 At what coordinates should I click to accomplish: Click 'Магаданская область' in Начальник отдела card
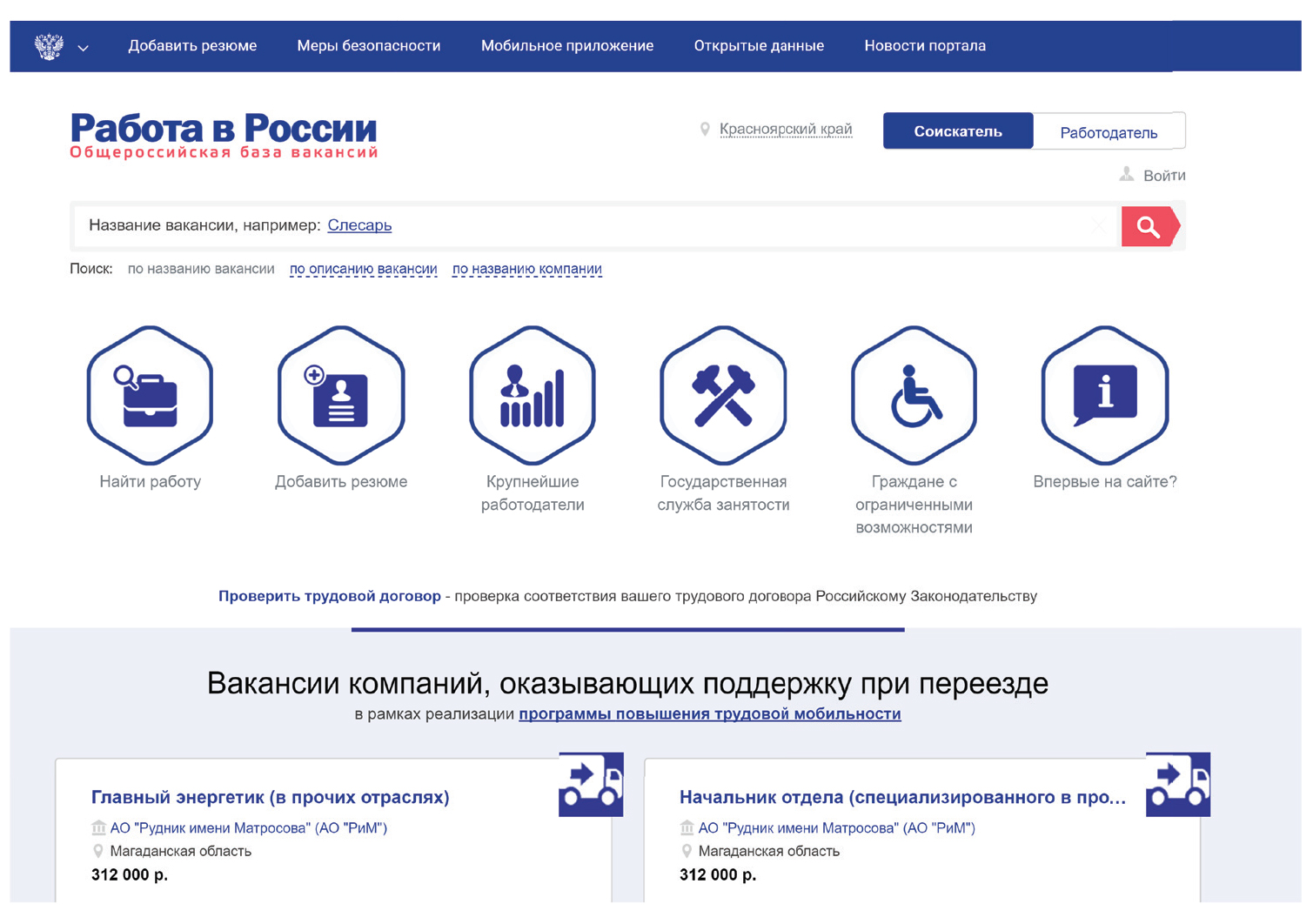pos(769,852)
